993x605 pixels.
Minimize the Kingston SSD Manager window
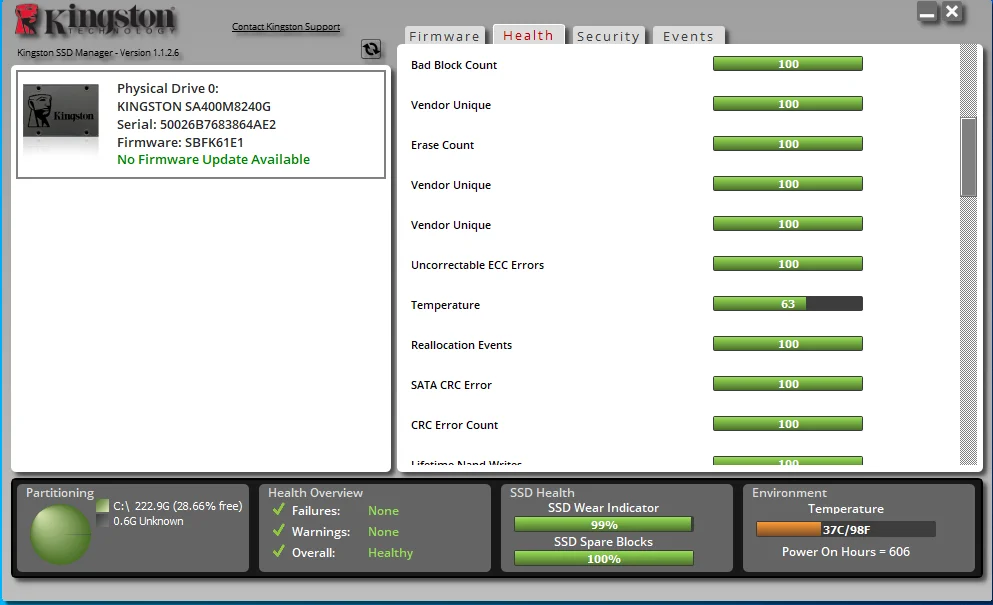click(x=927, y=12)
